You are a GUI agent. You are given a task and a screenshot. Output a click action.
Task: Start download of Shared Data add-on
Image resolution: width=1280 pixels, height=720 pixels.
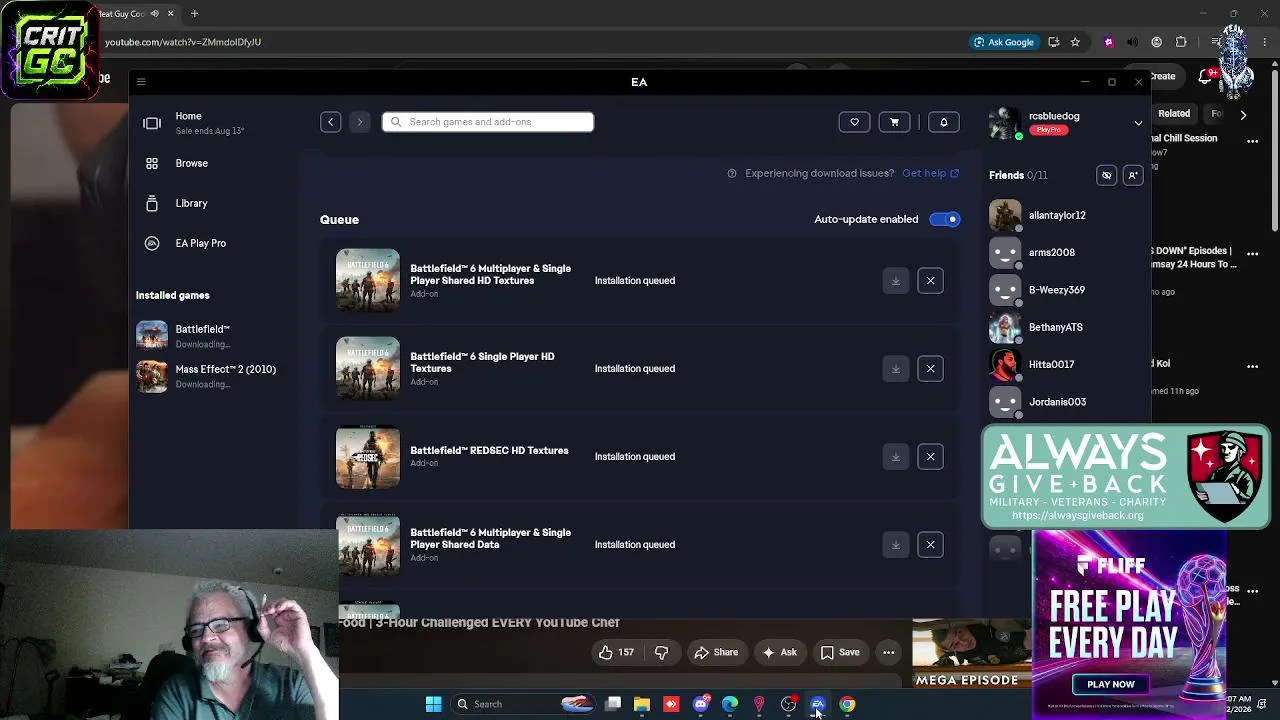896,545
